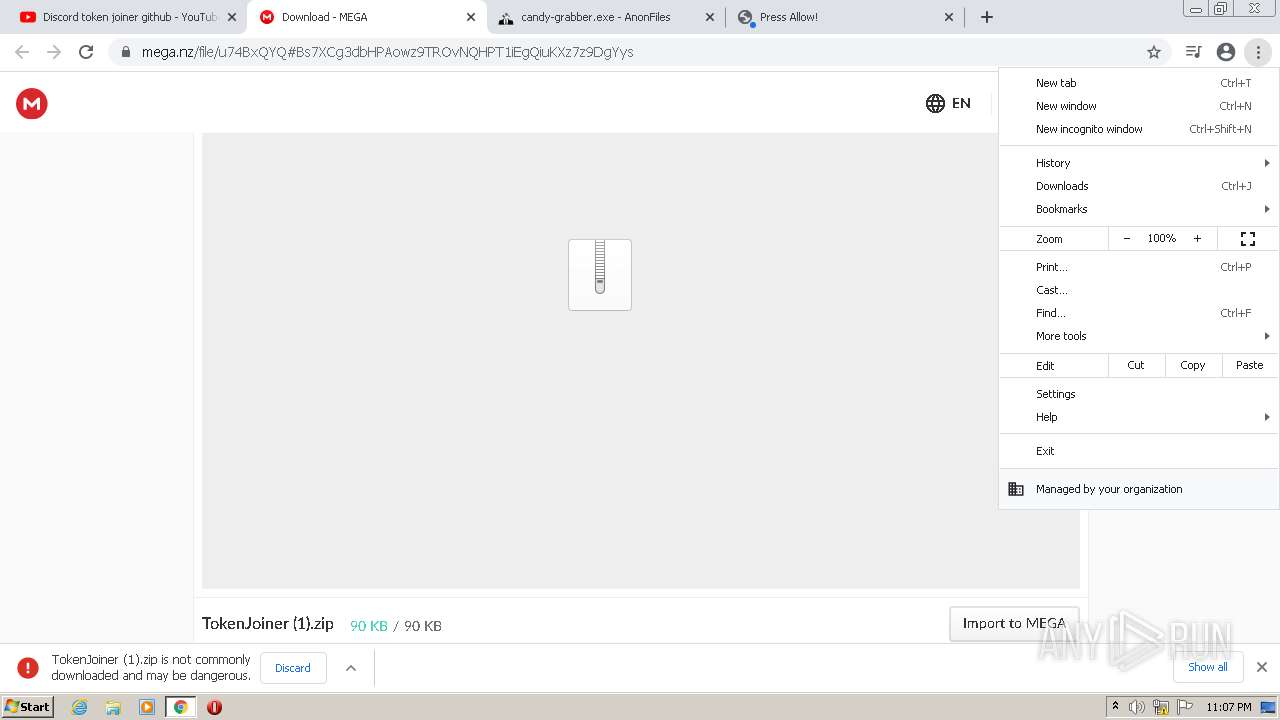Open the Chrome profile avatar icon
This screenshot has width=1280, height=720.
coord(1226,52)
